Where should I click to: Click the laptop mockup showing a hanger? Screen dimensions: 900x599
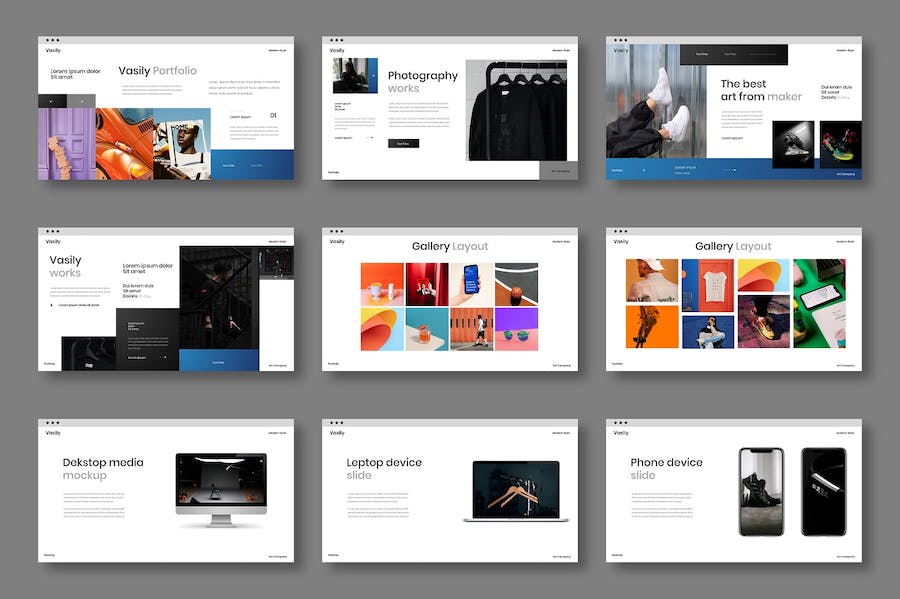click(516, 489)
